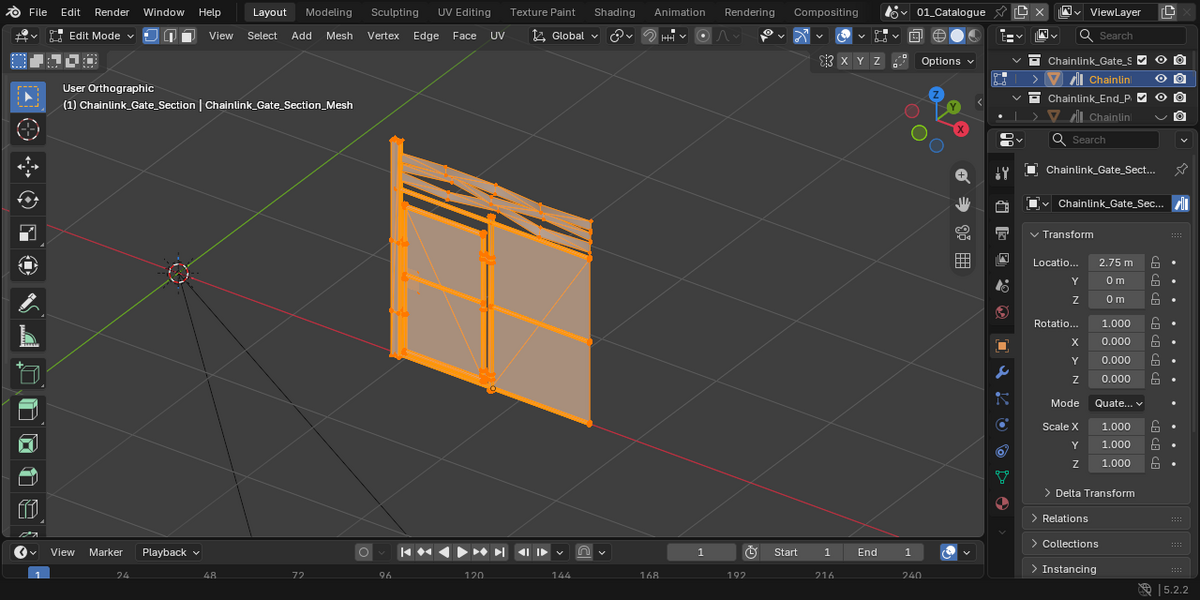Open the Output properties tab
1200x600 pixels.
pos(1002,233)
